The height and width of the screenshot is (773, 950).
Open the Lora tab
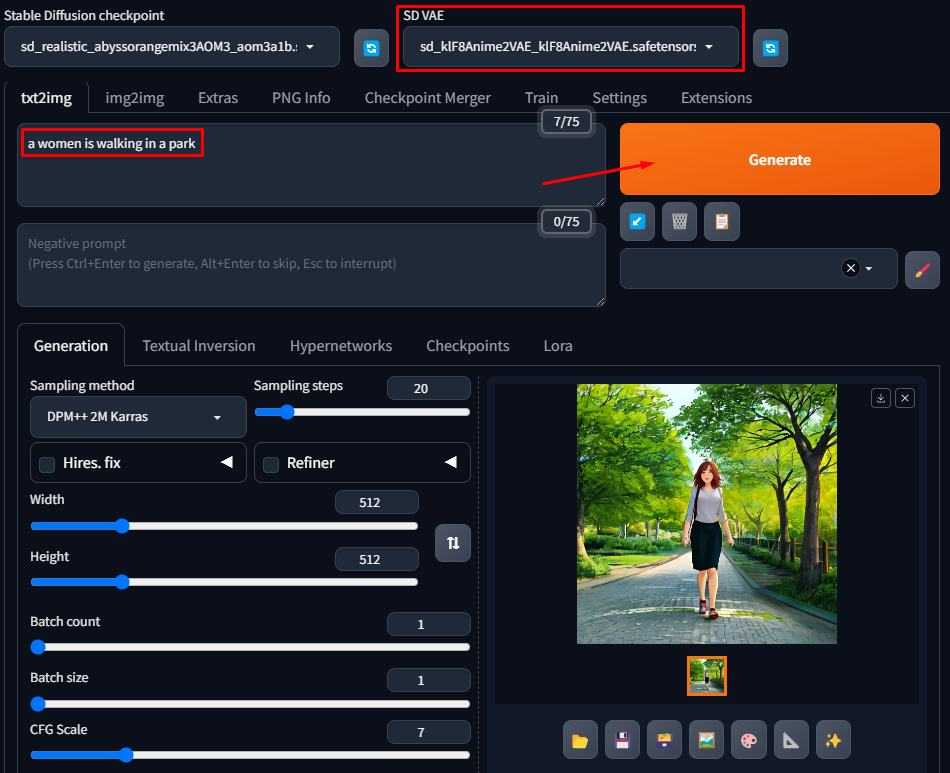558,346
